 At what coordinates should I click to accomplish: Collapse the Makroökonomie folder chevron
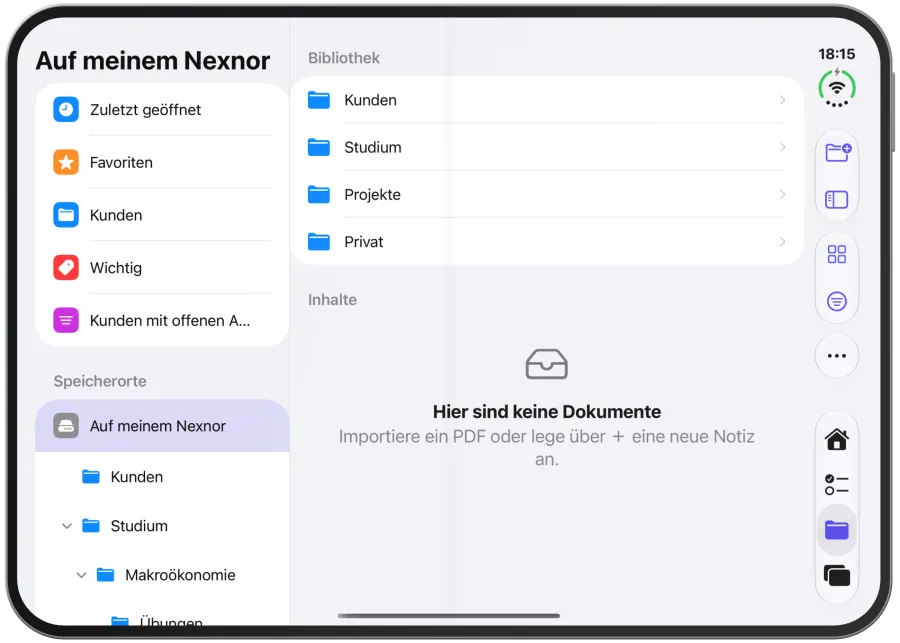point(82,575)
